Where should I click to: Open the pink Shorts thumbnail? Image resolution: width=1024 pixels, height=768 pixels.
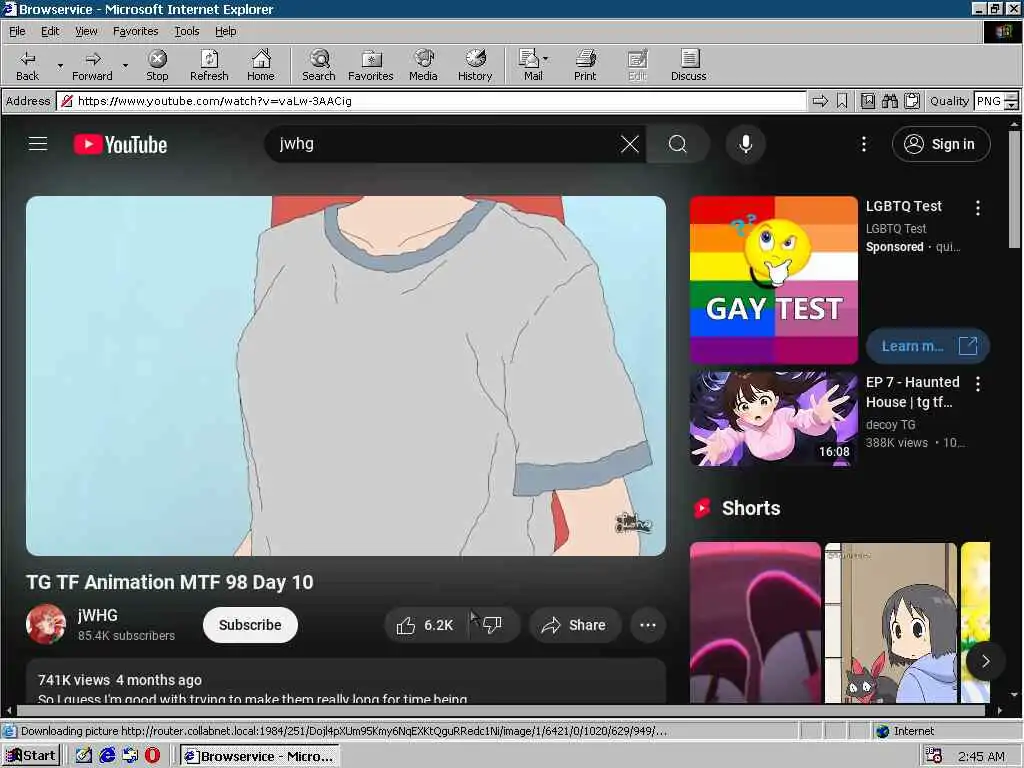(755, 622)
